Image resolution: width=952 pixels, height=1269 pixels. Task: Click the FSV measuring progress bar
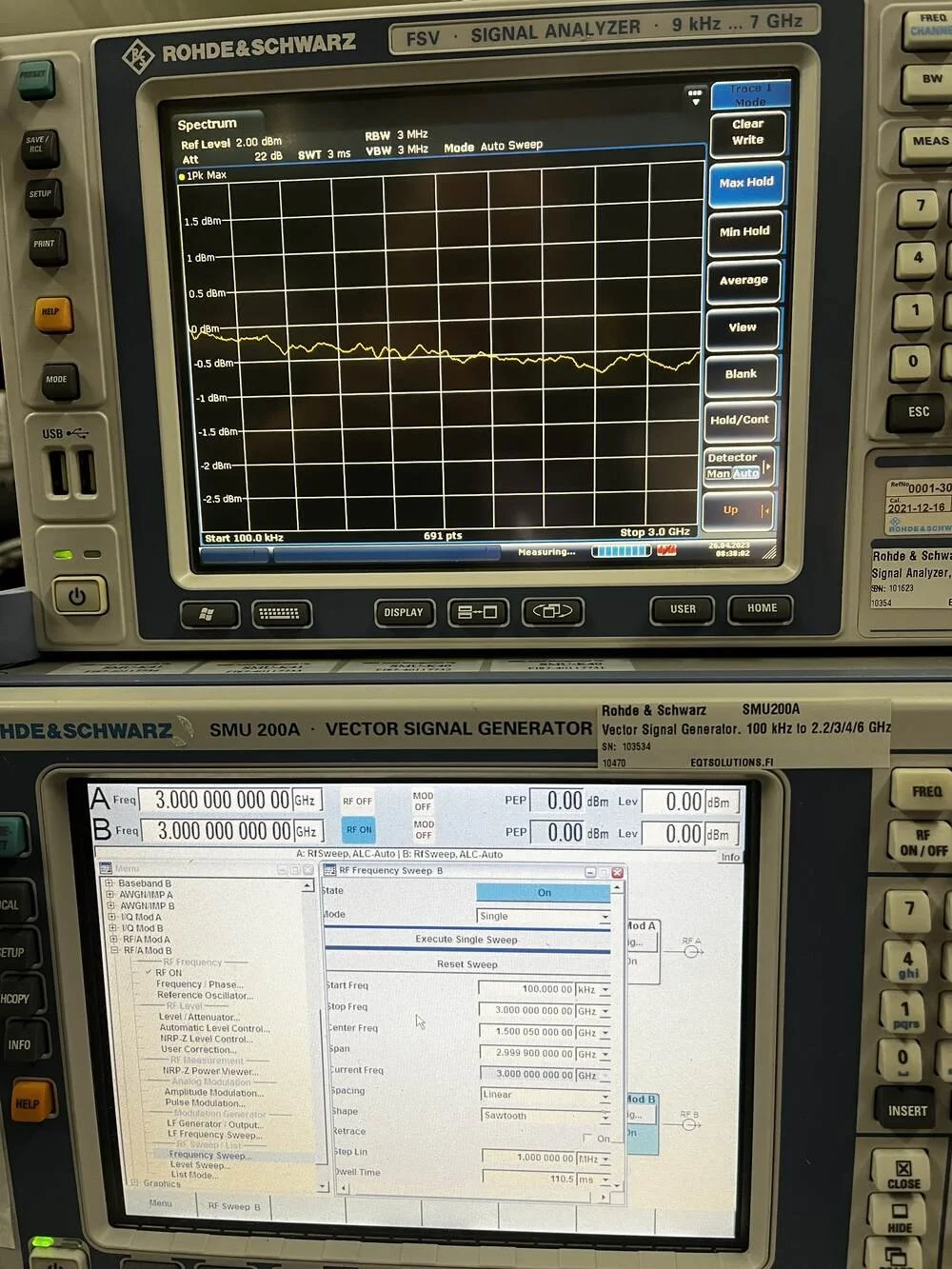tap(621, 551)
